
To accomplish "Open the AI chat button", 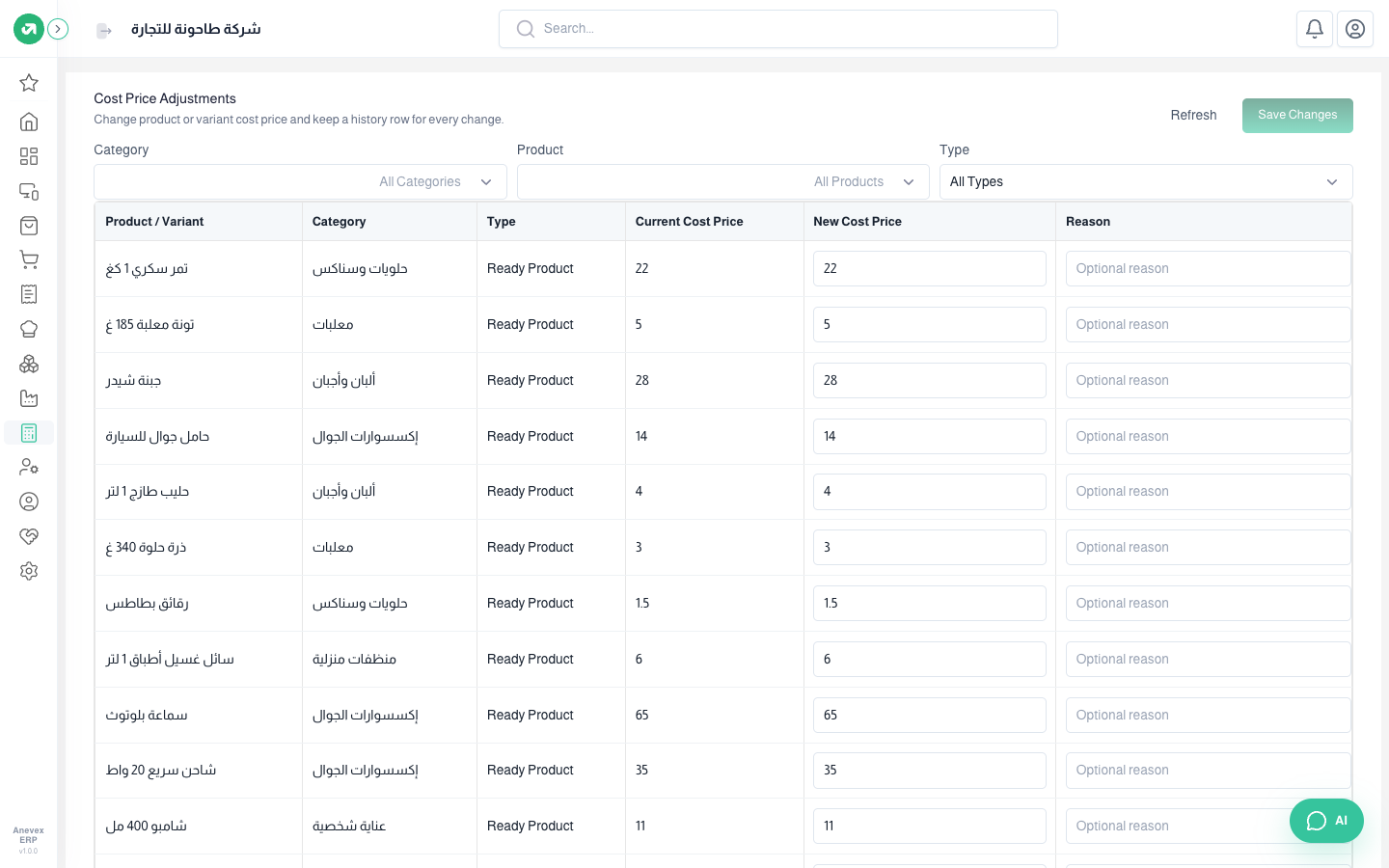I will click(1326, 821).
